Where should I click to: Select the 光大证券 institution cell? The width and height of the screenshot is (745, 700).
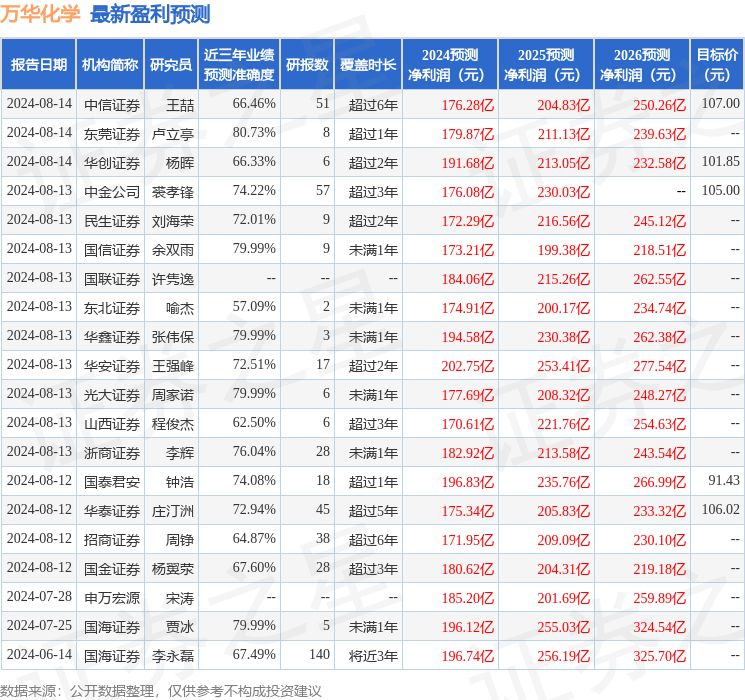click(112, 394)
